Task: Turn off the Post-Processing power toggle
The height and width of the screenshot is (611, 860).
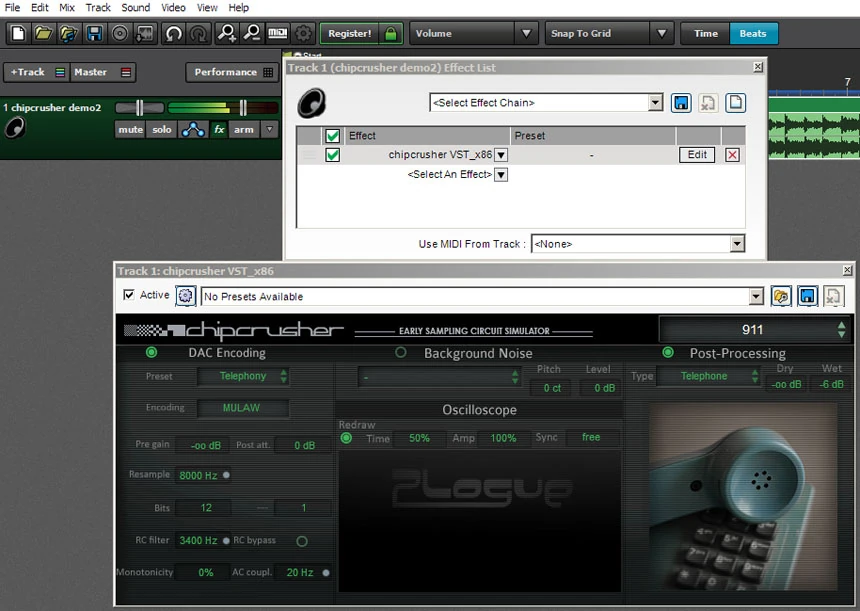Action: click(667, 353)
